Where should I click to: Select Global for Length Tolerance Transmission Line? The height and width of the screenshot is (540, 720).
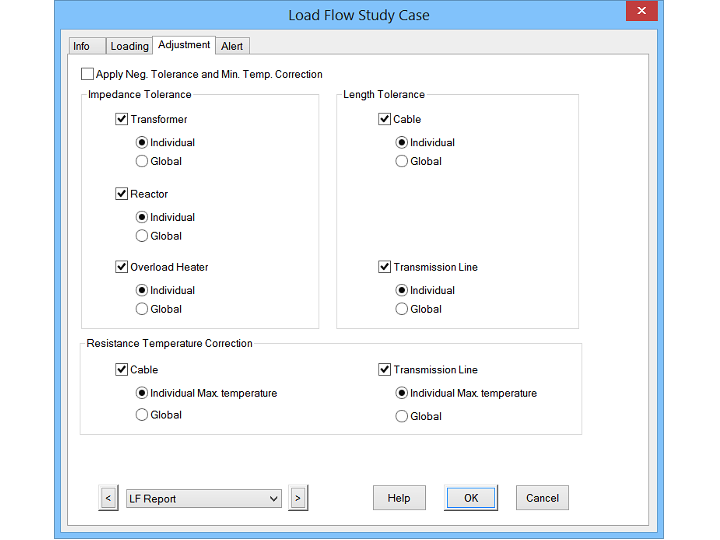(x=402, y=309)
